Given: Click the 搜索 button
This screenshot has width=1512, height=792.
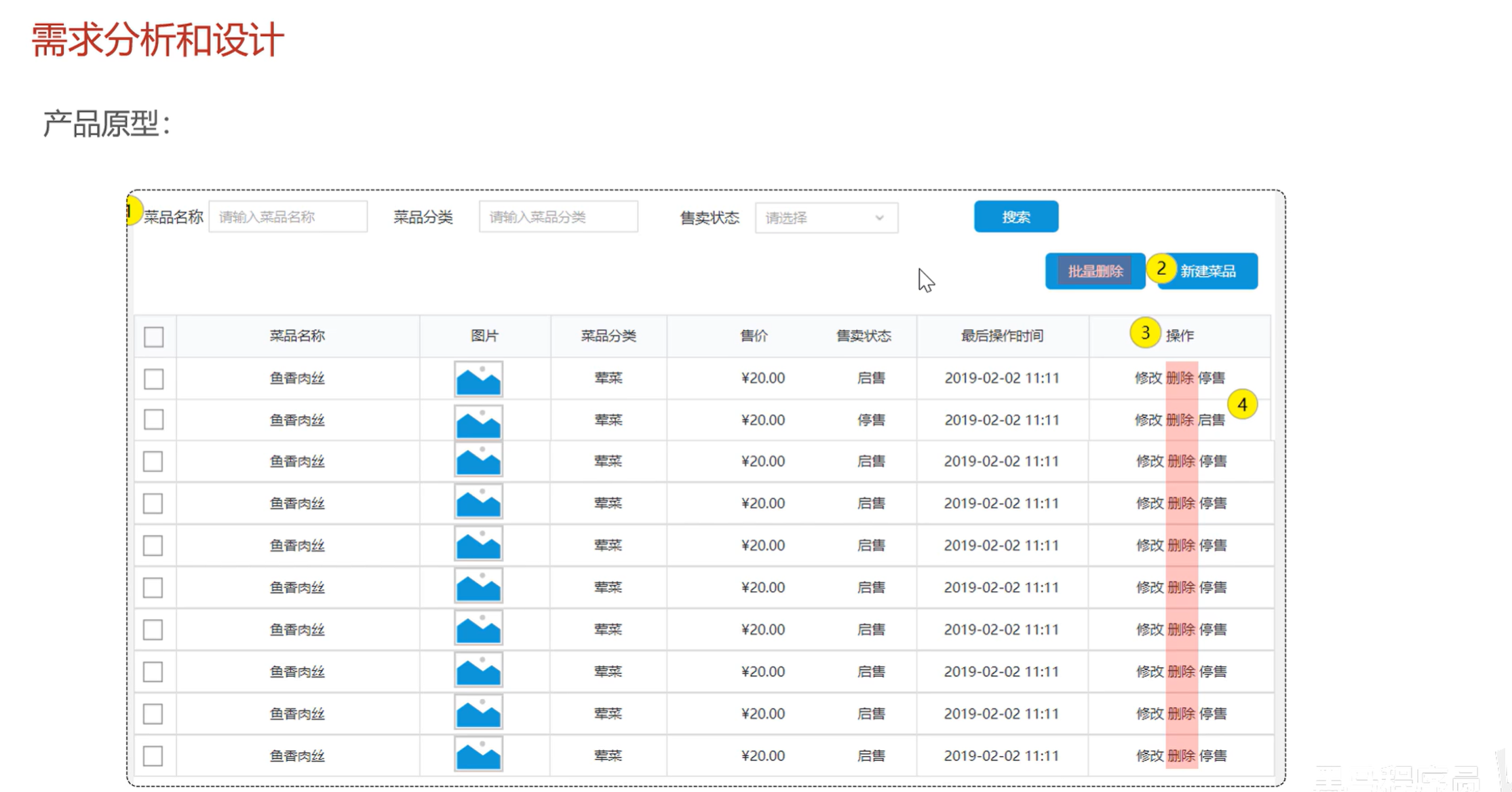Looking at the screenshot, I should [1015, 217].
